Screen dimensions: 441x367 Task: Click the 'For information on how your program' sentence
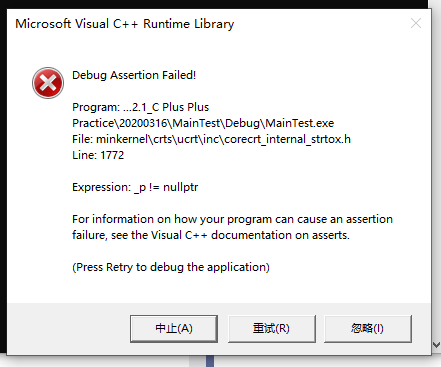coord(232,219)
